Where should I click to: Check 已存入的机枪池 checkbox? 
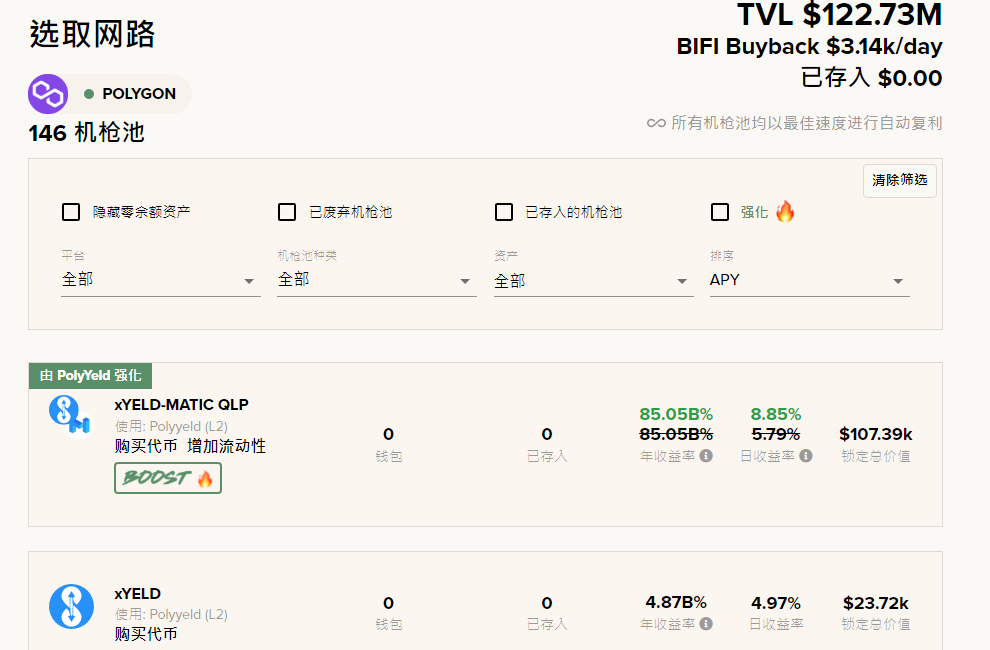coord(503,212)
